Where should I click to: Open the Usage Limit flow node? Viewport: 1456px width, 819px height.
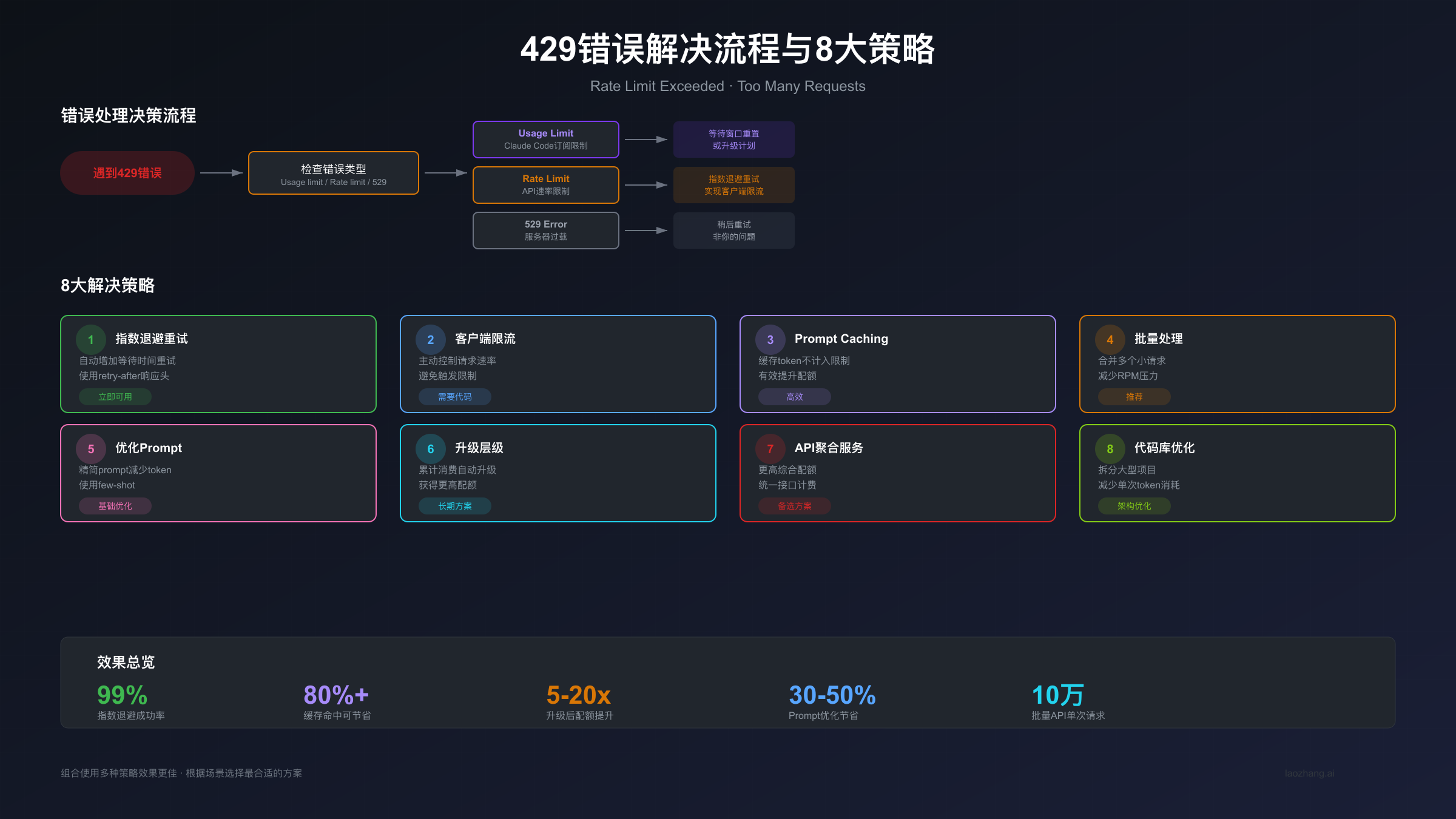(545, 139)
